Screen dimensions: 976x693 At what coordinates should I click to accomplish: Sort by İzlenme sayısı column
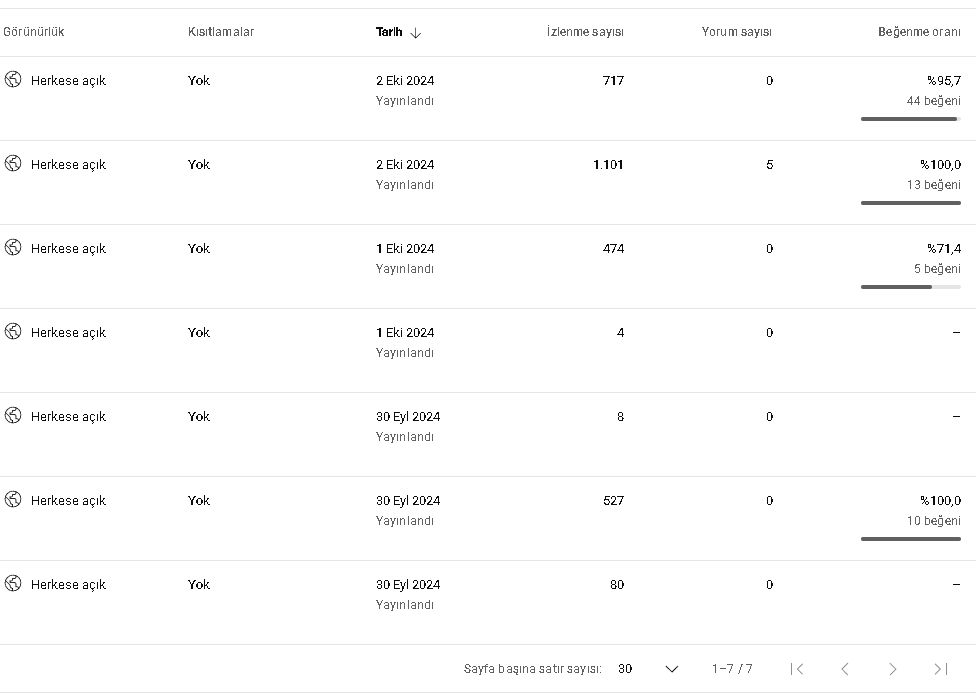pyautogui.click(x=585, y=32)
